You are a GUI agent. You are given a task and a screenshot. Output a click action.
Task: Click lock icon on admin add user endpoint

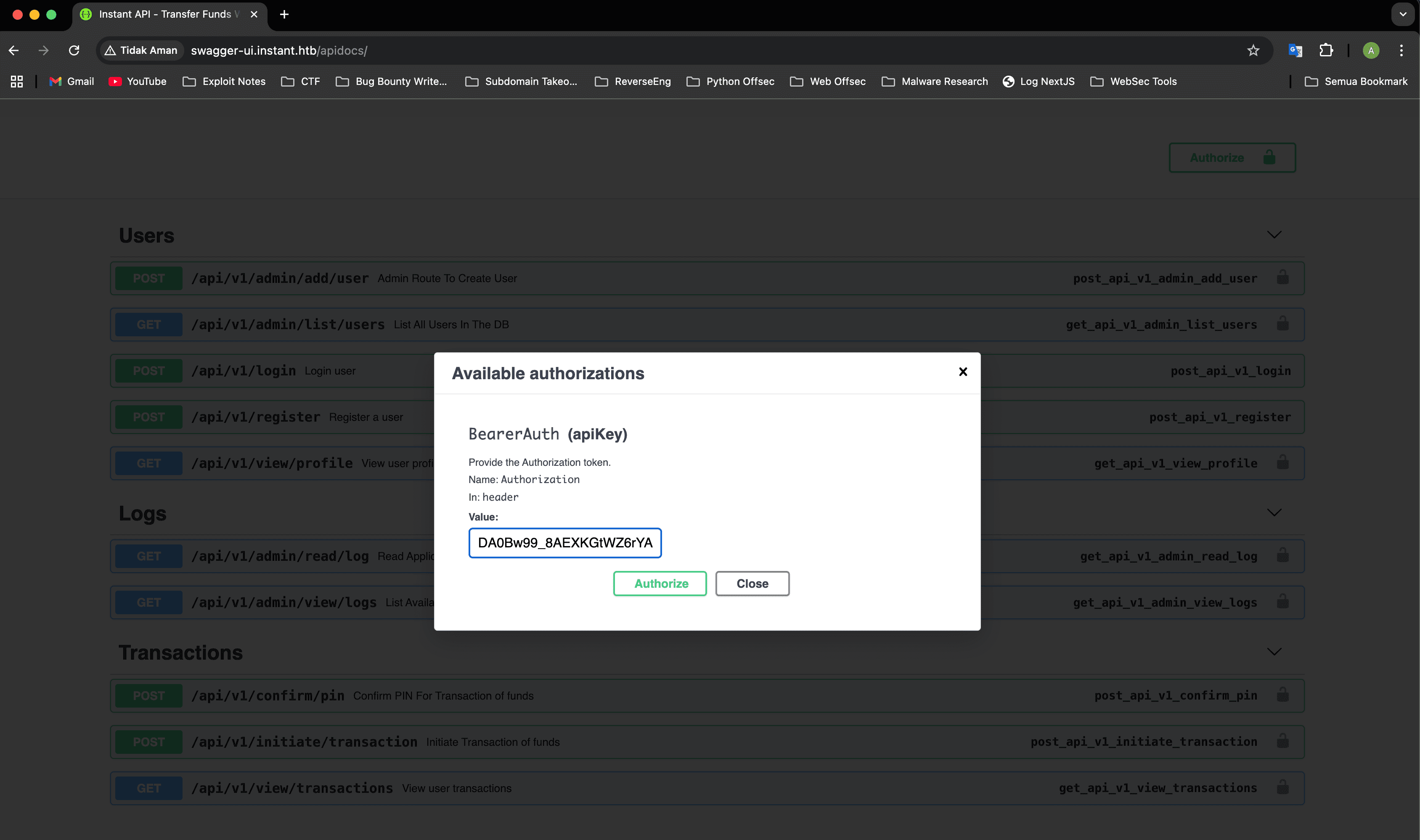pyautogui.click(x=1282, y=278)
